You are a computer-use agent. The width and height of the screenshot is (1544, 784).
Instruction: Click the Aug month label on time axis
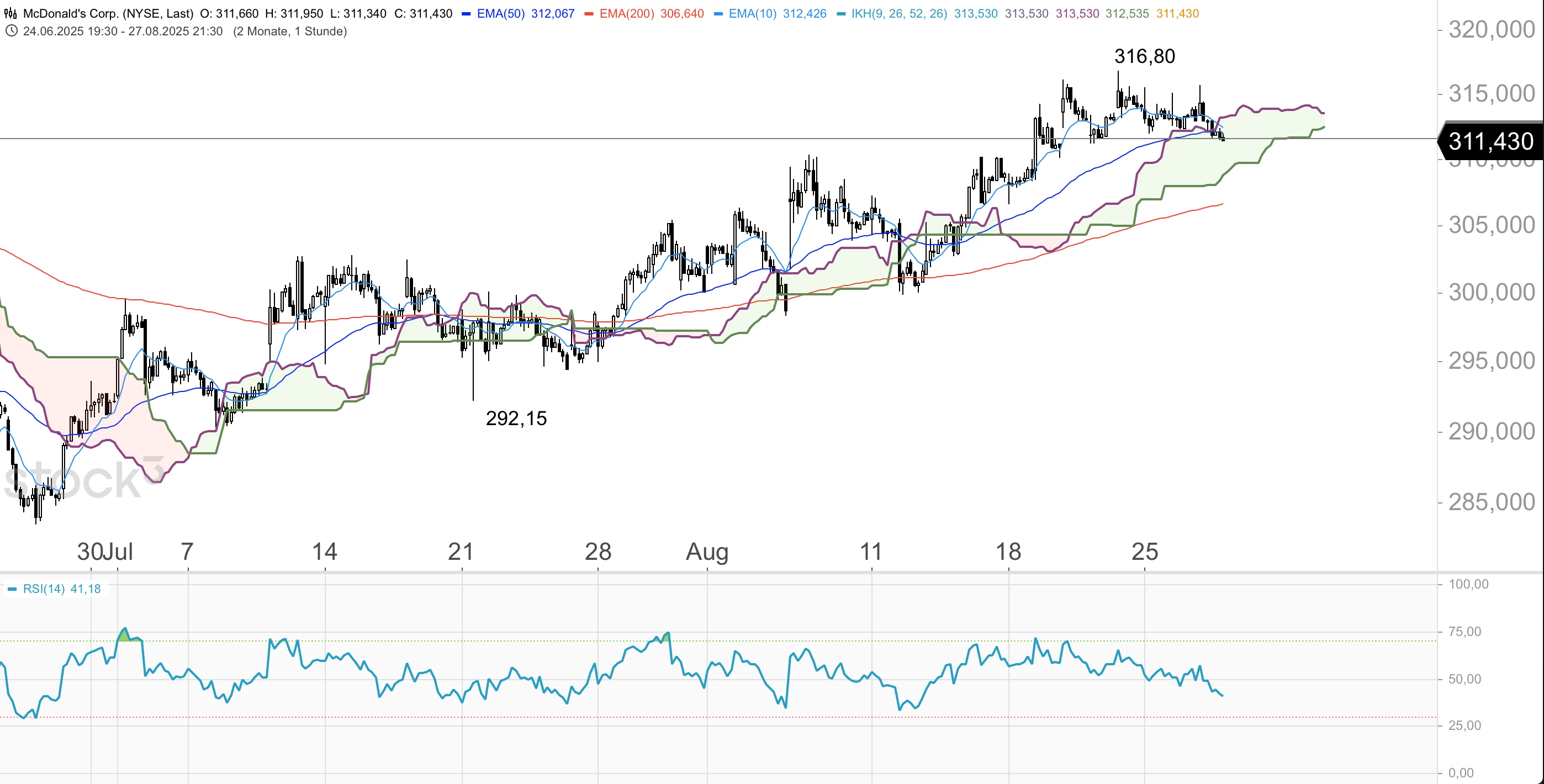click(707, 552)
